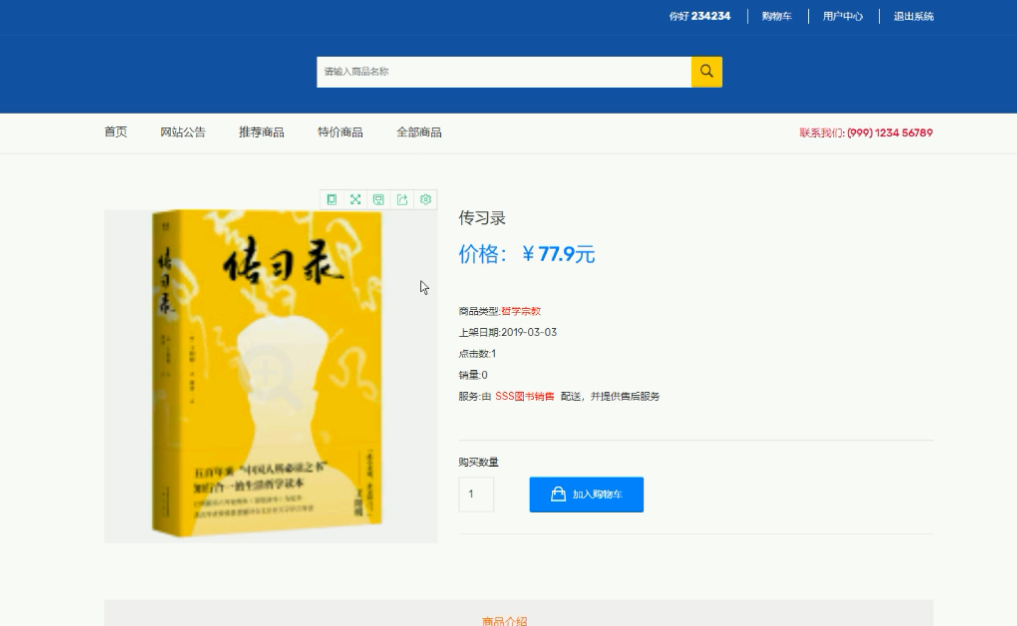Open the 特价商品 navigation item

(x=340, y=132)
